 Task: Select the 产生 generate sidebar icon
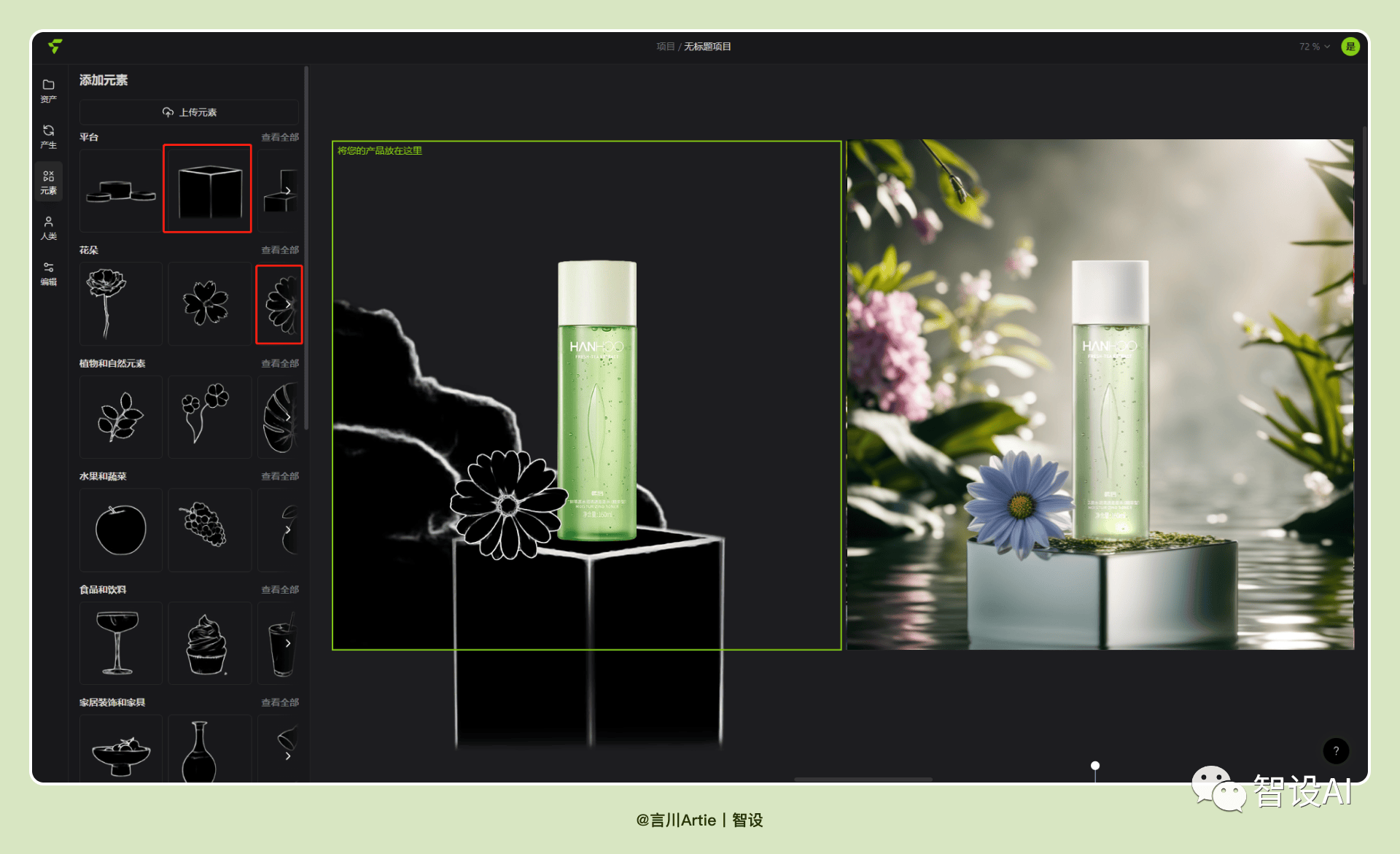(49, 136)
